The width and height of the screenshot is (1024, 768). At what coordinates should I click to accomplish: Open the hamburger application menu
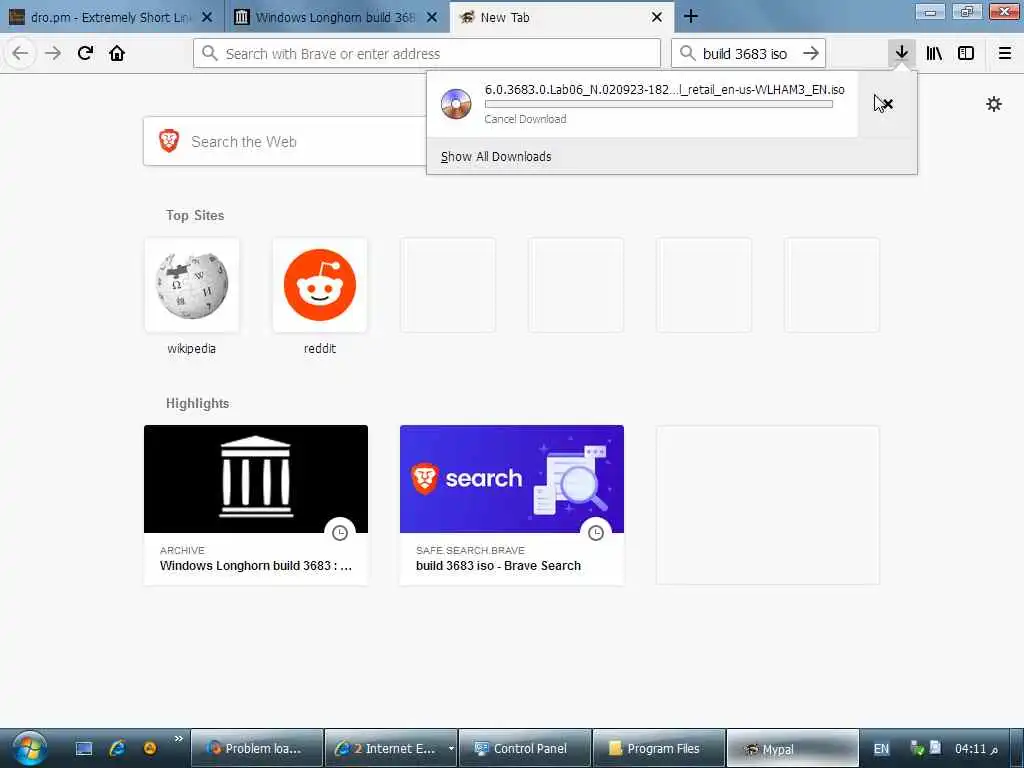pyautogui.click(x=1004, y=53)
